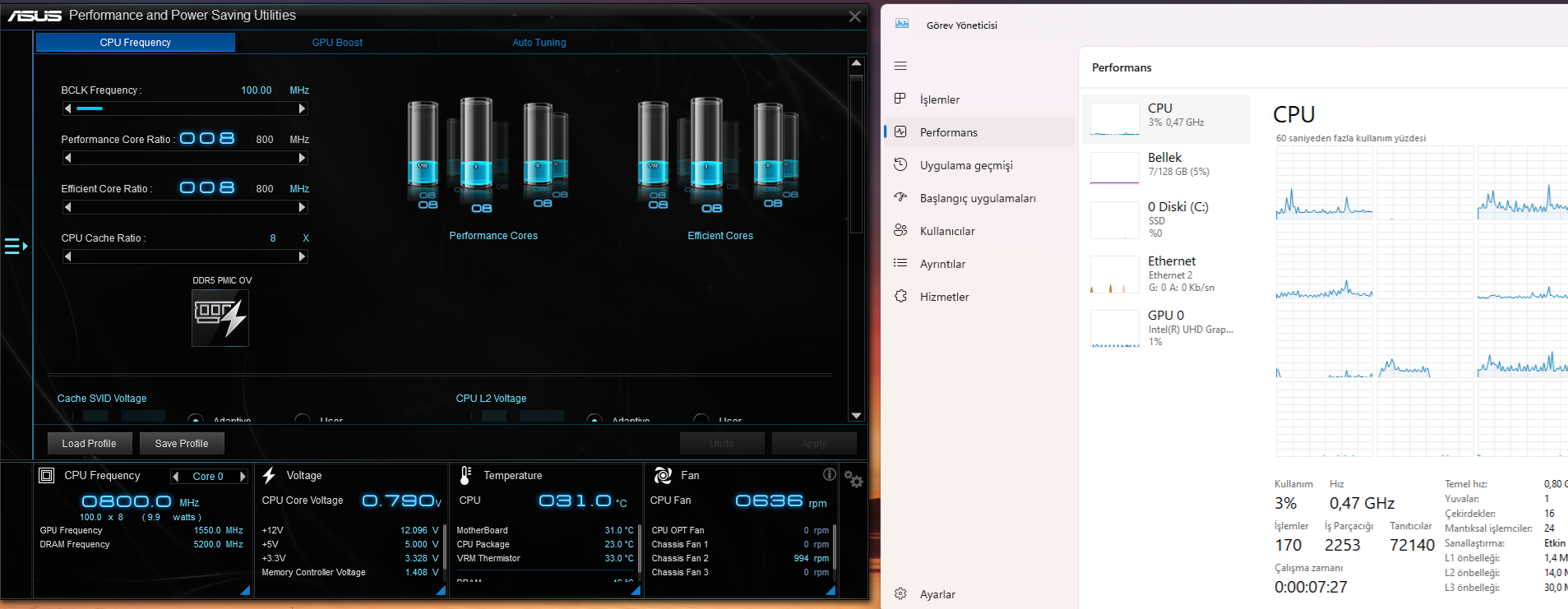Image resolution: width=1568 pixels, height=609 pixels.
Task: Increase CPU Cache Ratio with right arrow
Action: coord(302,256)
